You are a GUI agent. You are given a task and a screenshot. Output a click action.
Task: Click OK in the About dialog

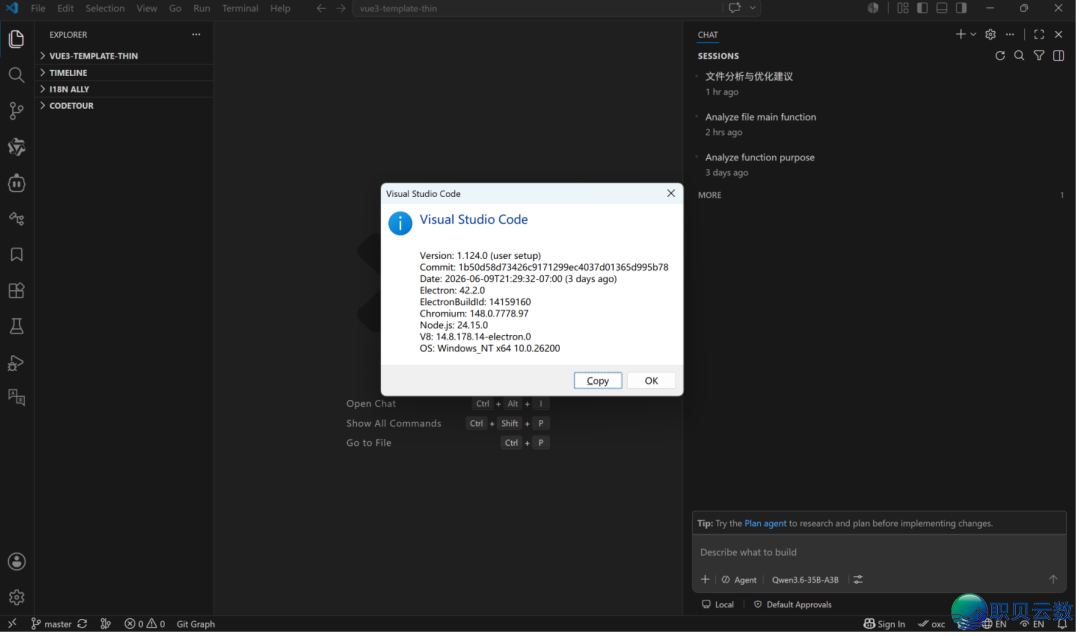654,382
